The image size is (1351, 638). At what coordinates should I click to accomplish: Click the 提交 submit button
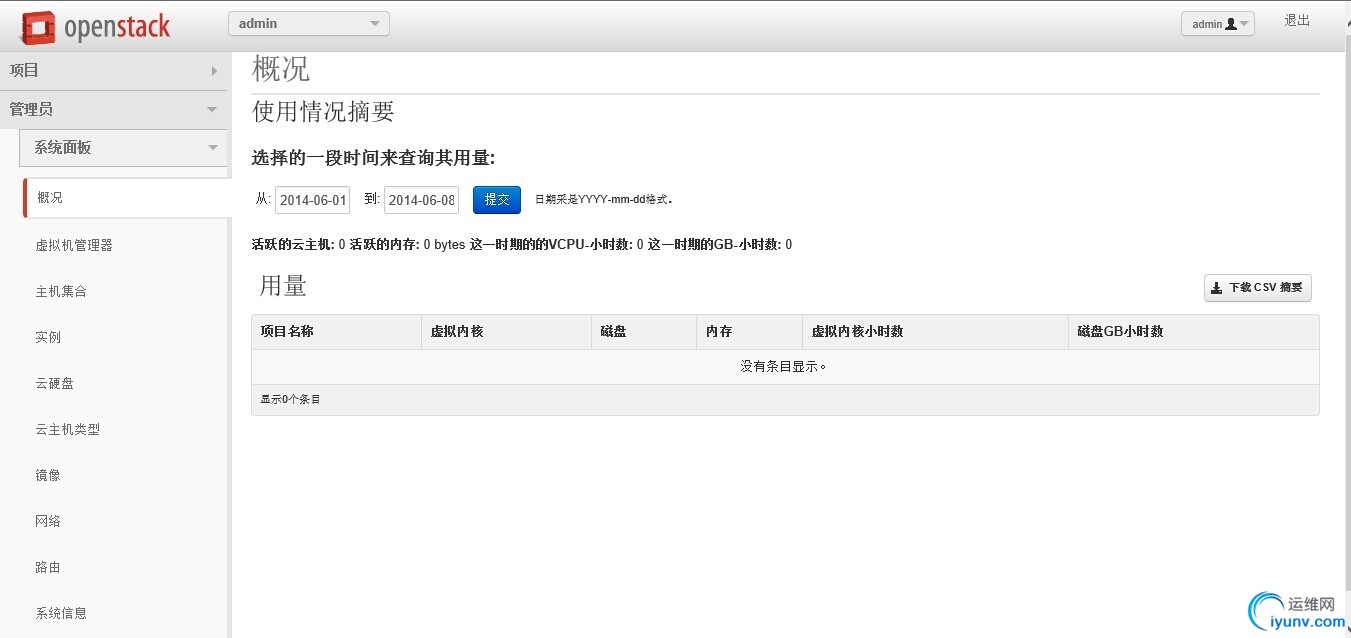point(497,200)
